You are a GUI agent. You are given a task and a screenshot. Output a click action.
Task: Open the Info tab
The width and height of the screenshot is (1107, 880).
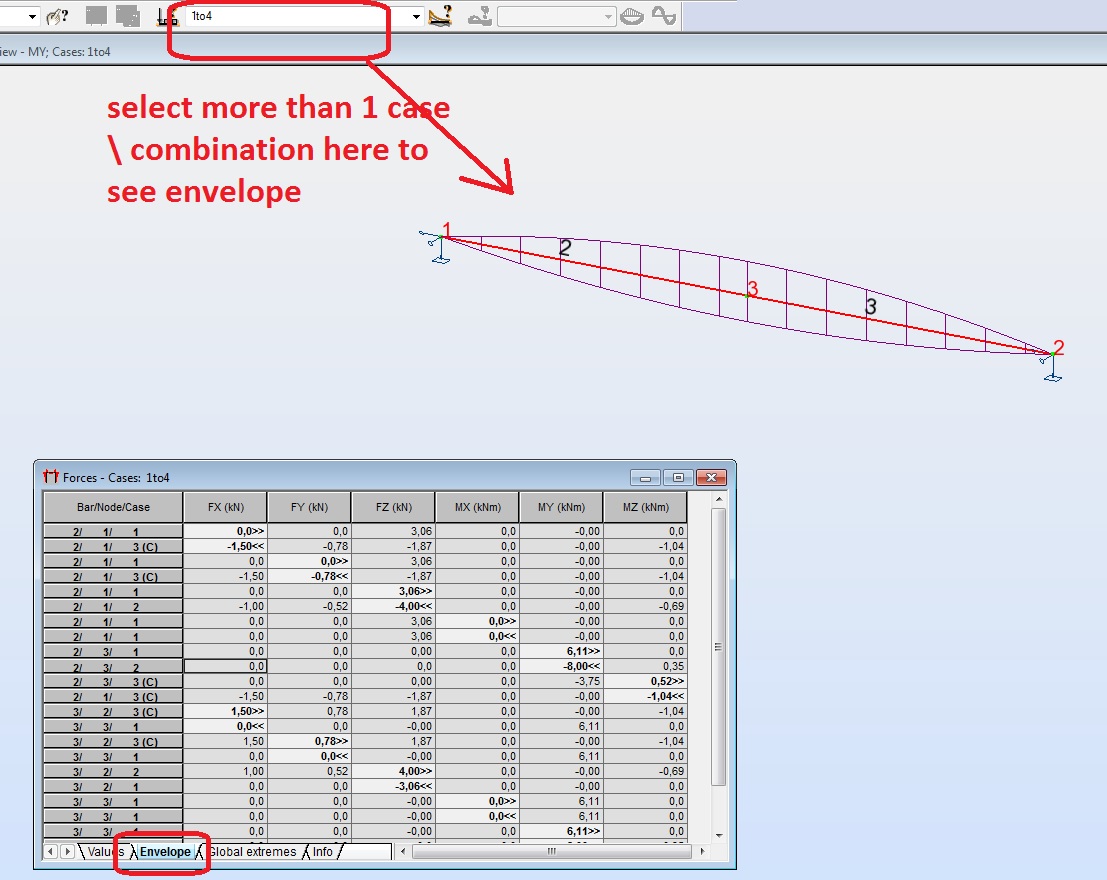pyautogui.click(x=322, y=852)
